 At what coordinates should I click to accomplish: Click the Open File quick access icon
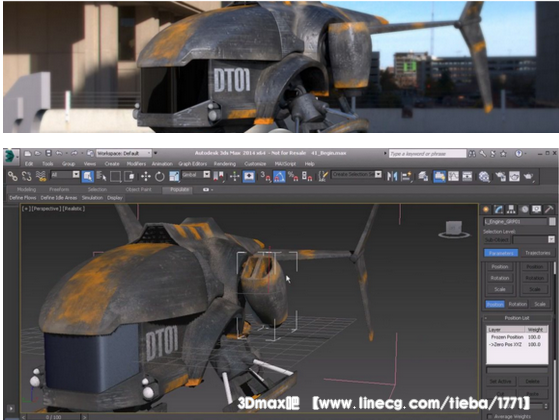click(x=38, y=153)
